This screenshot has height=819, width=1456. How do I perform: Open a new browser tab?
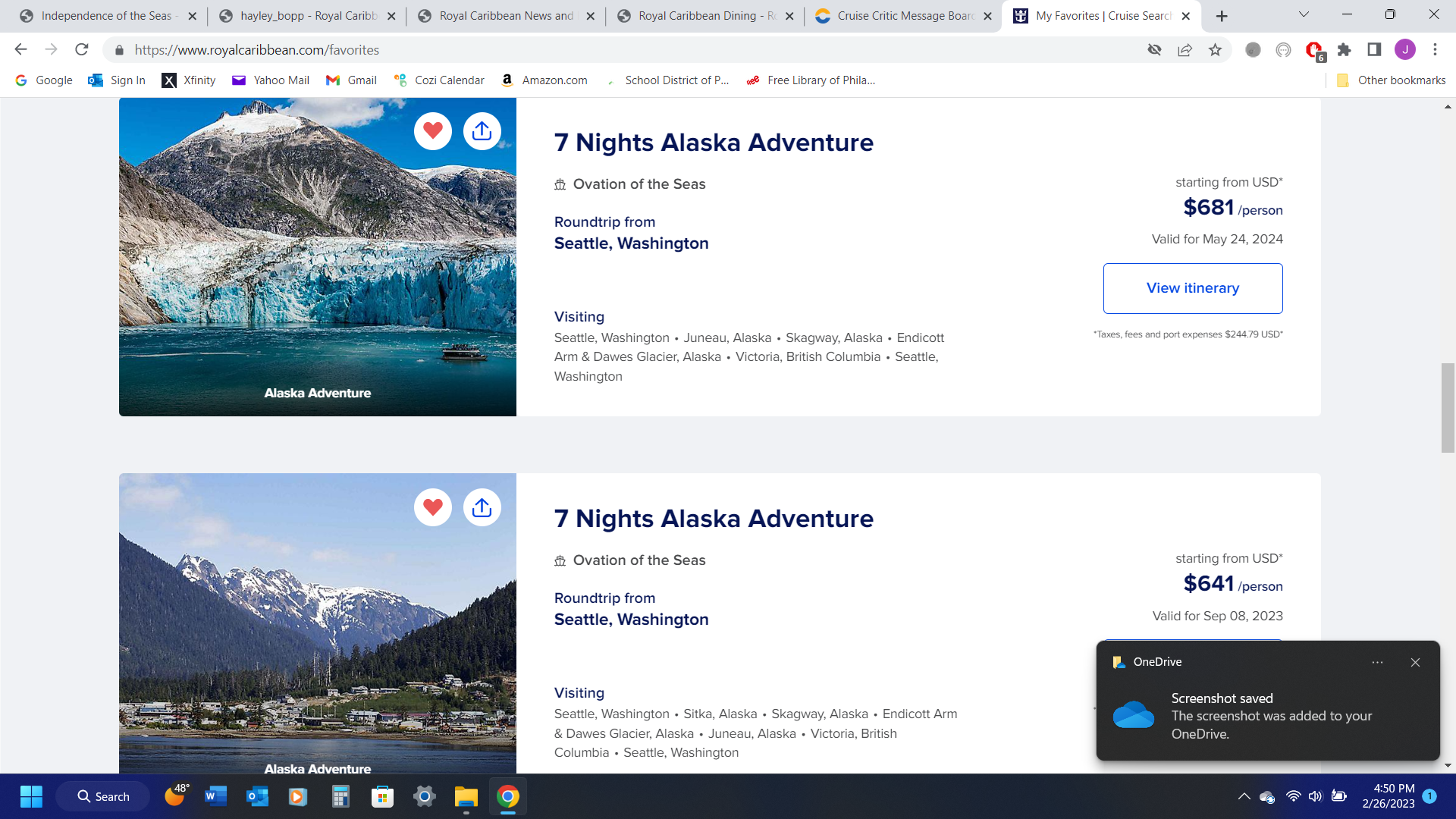coord(1222,16)
